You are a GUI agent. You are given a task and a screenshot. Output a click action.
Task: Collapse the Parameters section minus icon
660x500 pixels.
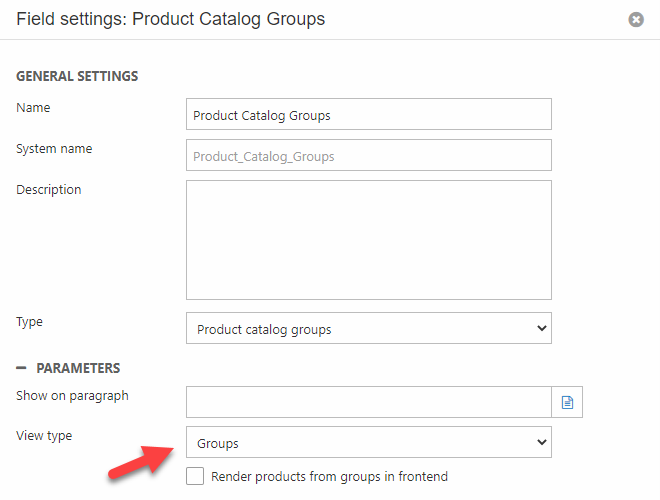22,368
